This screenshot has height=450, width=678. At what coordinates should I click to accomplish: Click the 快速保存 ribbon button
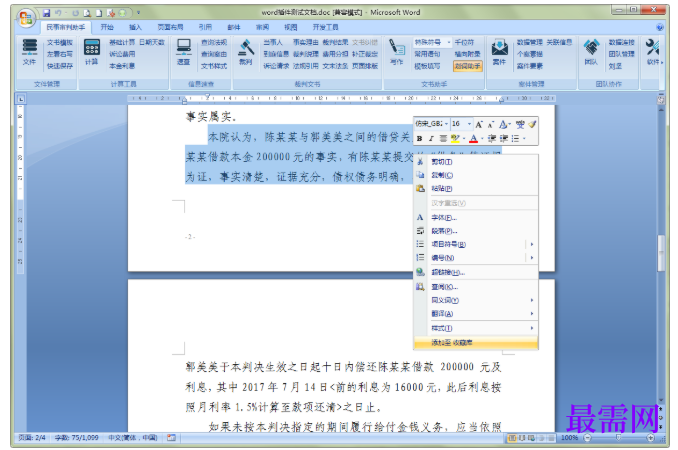click(60, 66)
